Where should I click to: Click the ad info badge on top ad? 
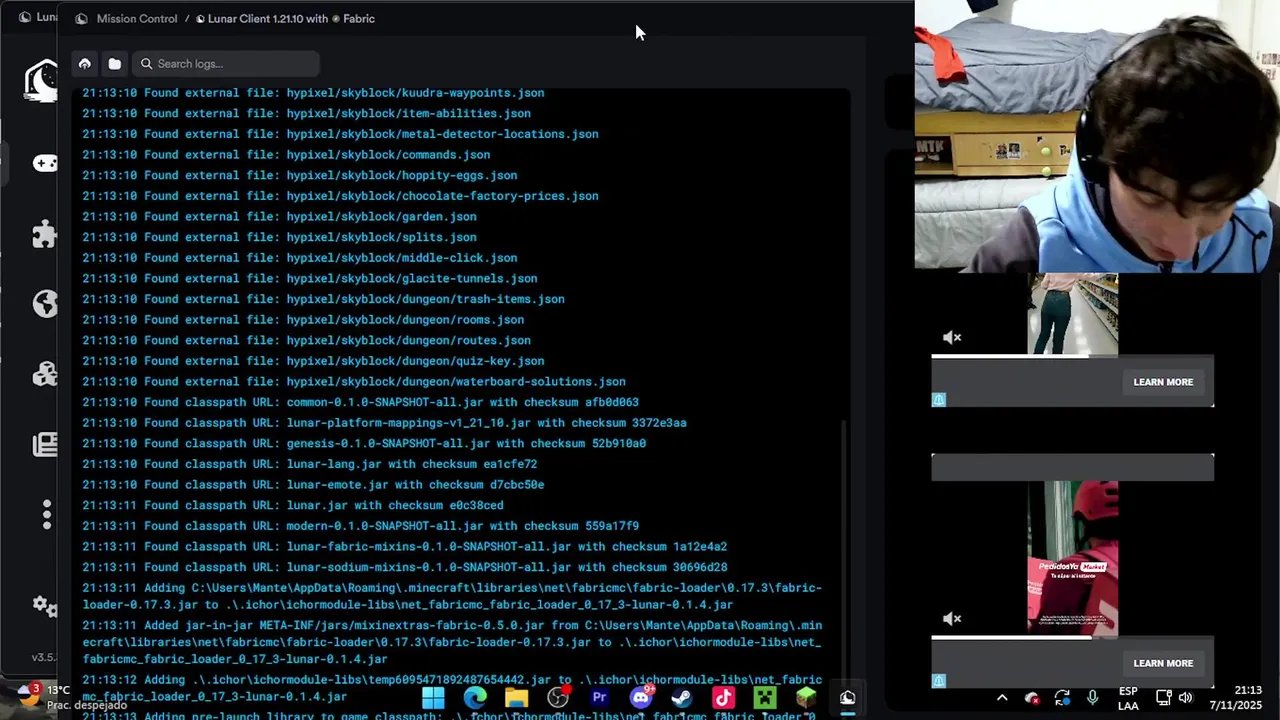[x=938, y=399]
